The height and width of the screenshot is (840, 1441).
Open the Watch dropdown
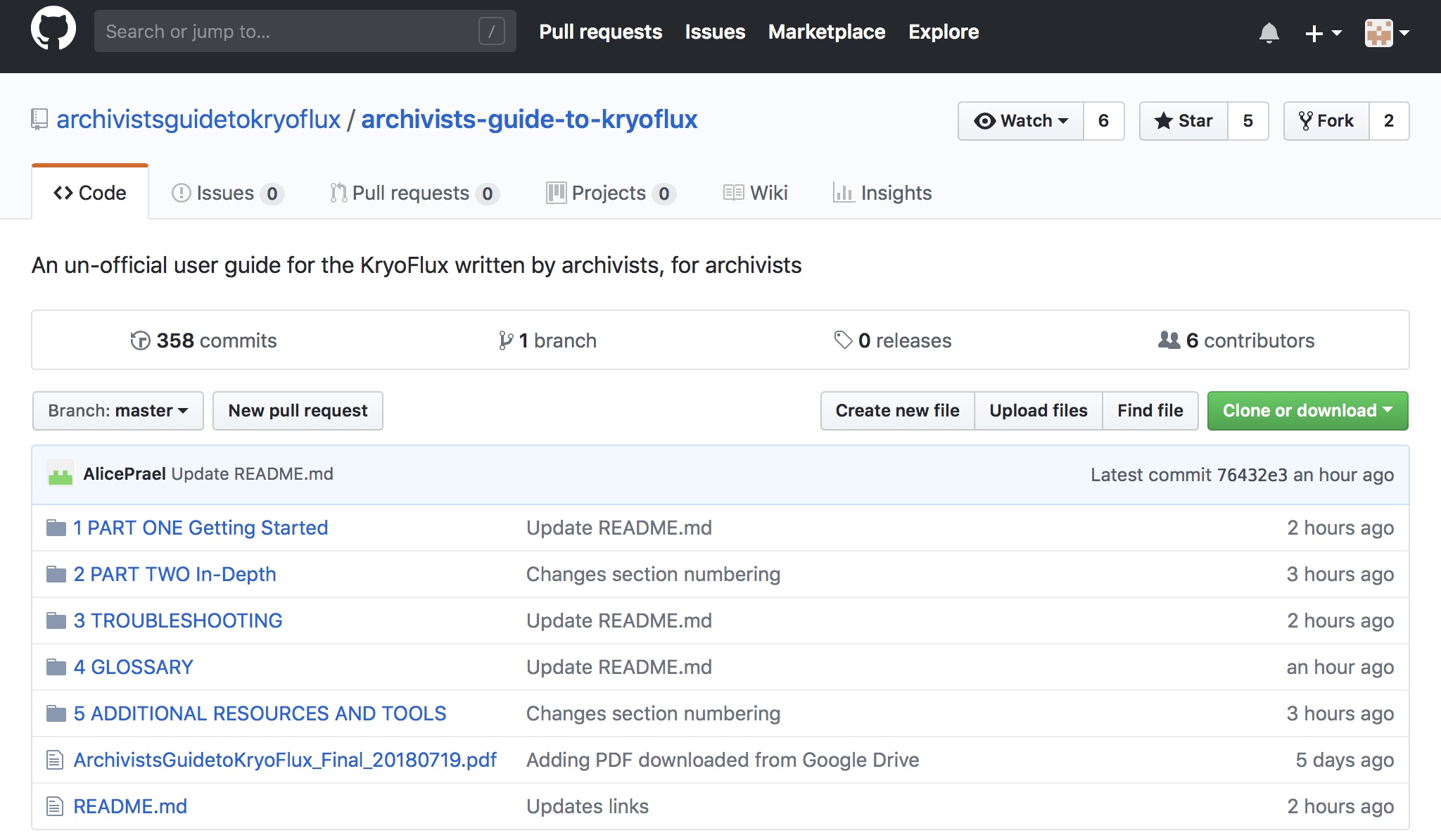(x=1021, y=121)
